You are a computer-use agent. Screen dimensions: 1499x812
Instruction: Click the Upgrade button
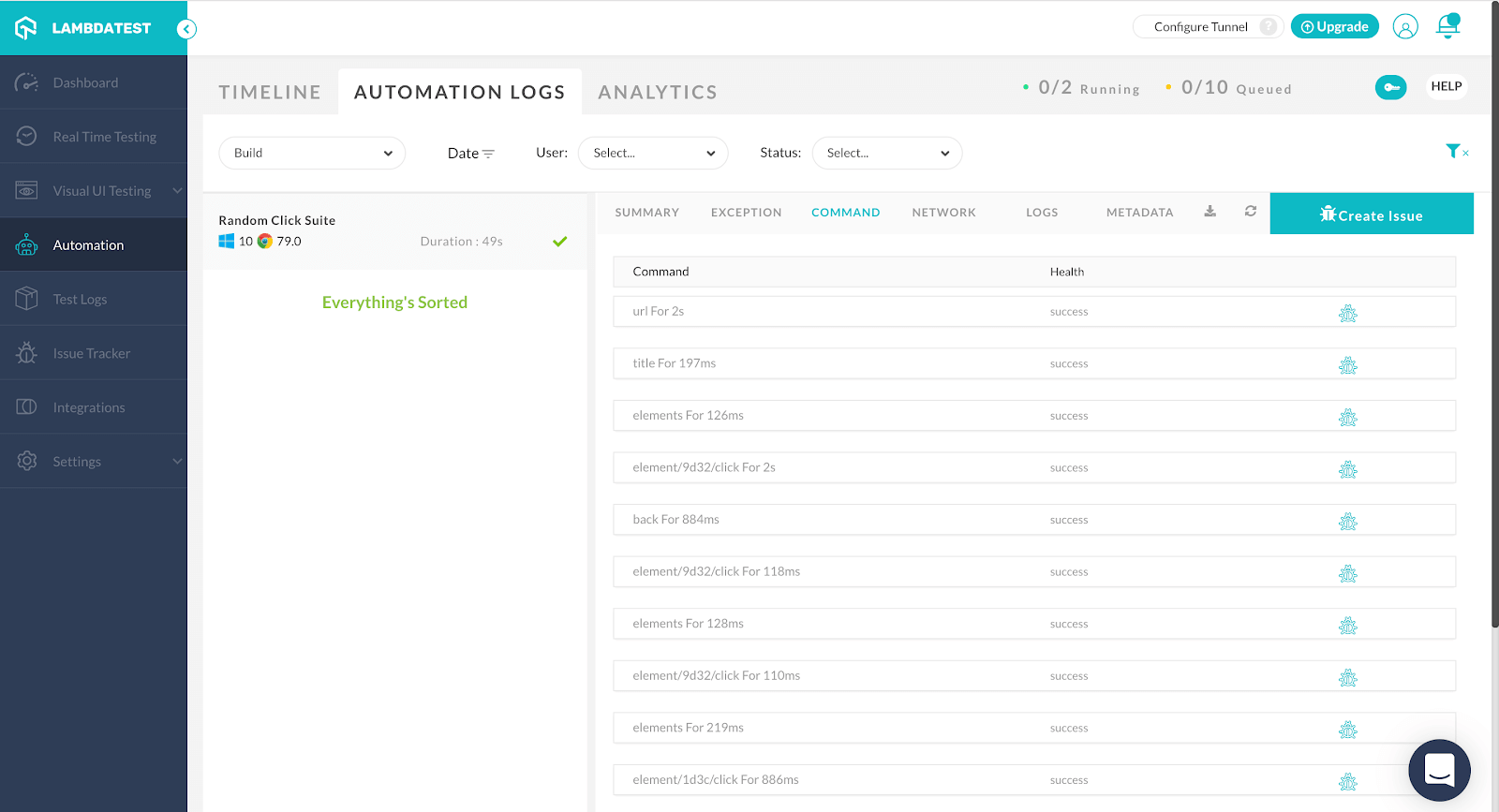click(x=1334, y=27)
